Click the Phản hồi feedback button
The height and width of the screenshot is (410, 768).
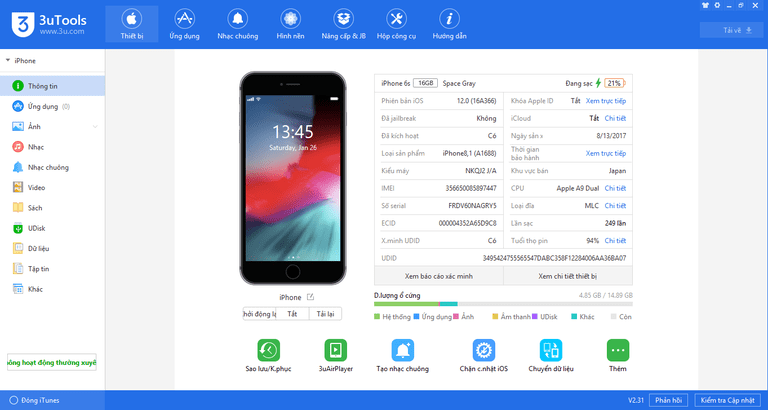pos(668,400)
